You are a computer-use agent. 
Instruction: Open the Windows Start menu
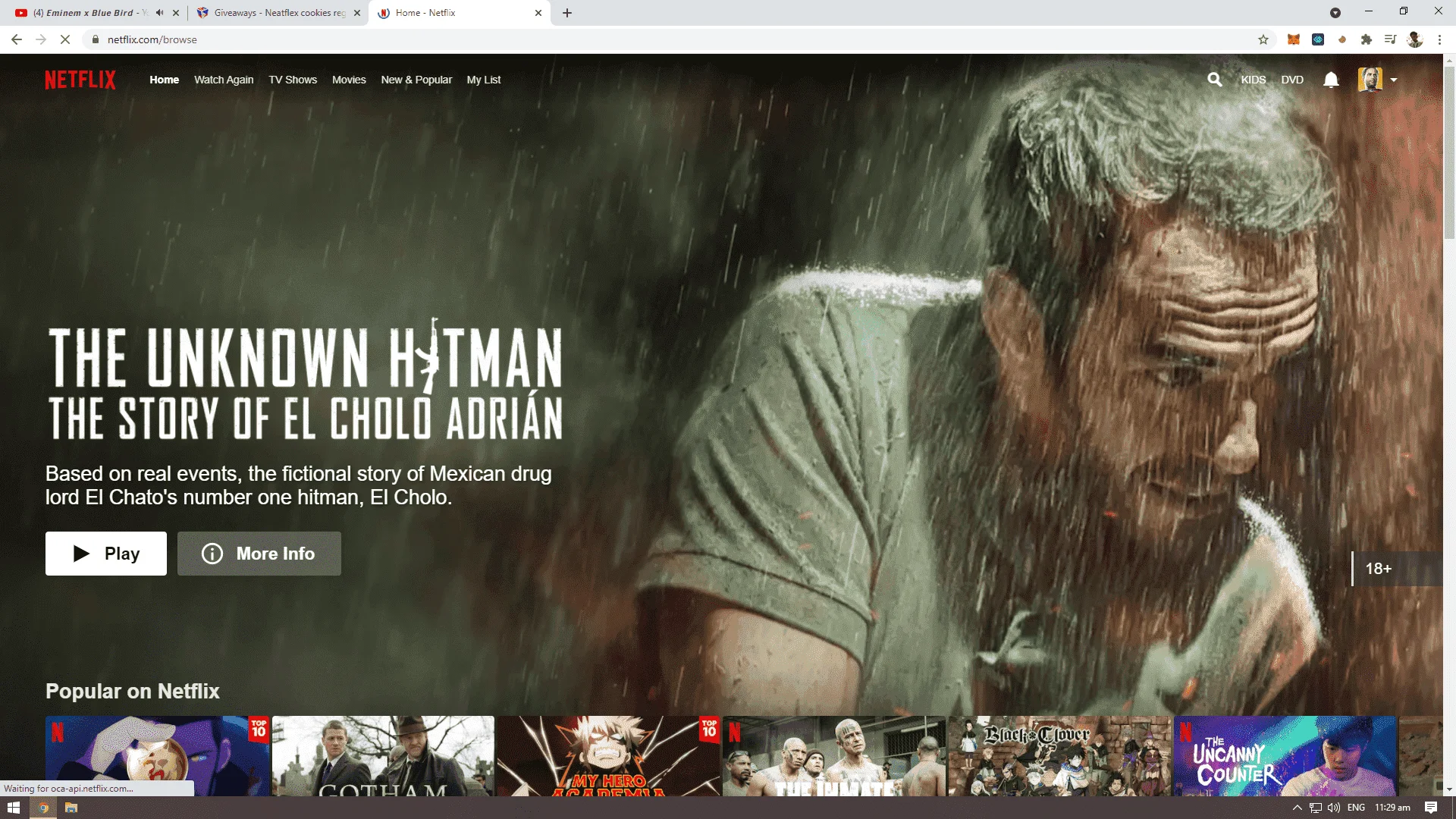click(x=14, y=808)
